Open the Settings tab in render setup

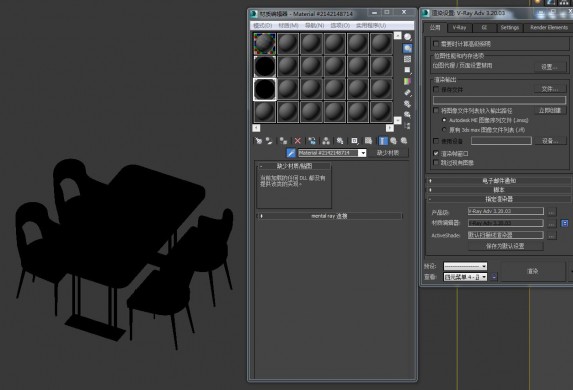(x=509, y=27)
